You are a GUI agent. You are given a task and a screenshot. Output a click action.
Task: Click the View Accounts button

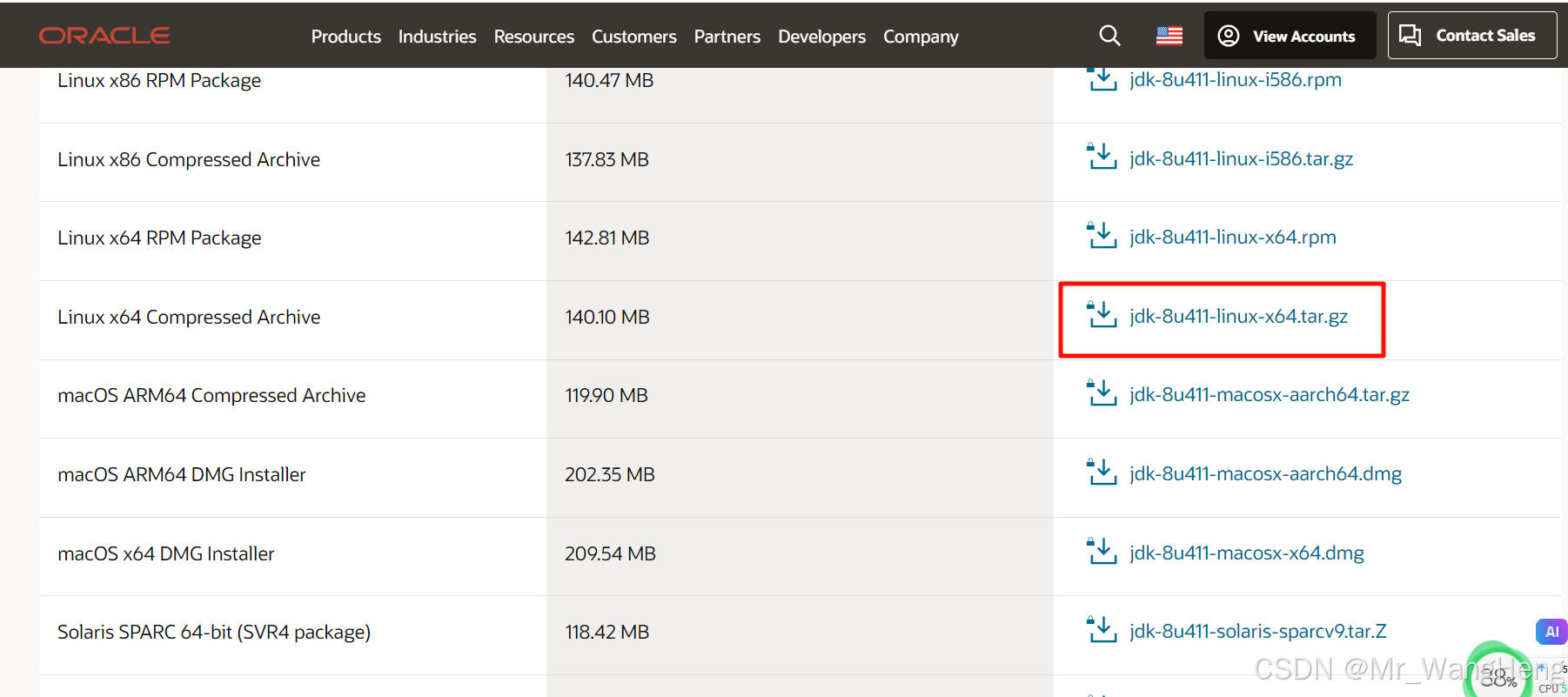pos(1290,36)
